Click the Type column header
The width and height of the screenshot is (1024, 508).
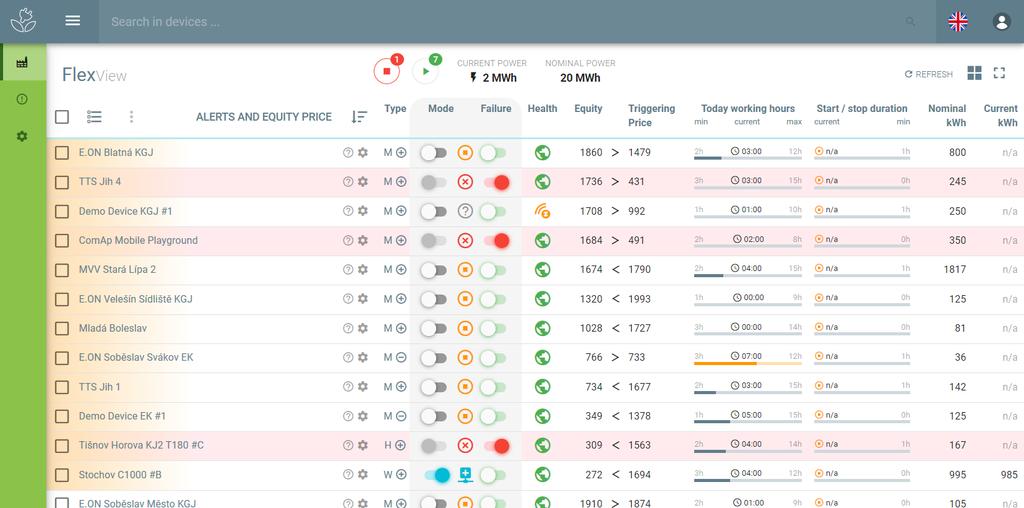pos(395,108)
